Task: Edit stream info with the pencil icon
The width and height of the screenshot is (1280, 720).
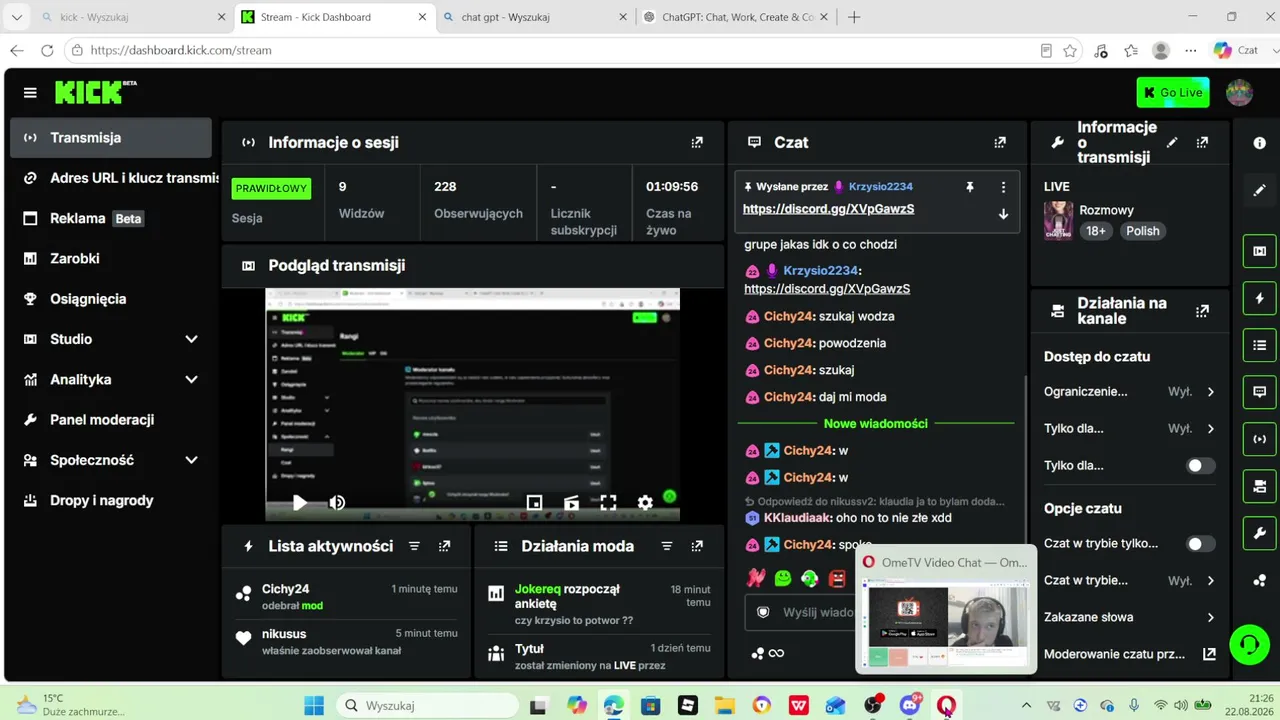Action: (x=1172, y=143)
